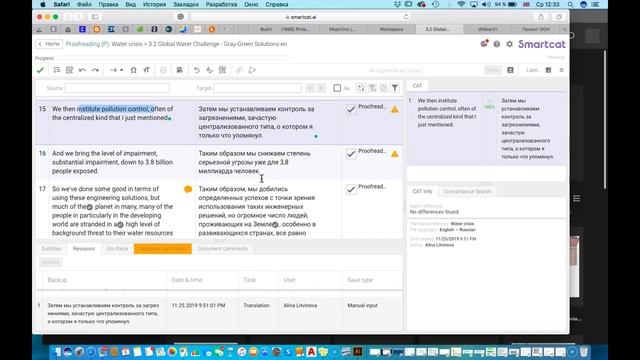Click the Source search field
The height and width of the screenshot is (360, 640).
[x=117, y=88]
